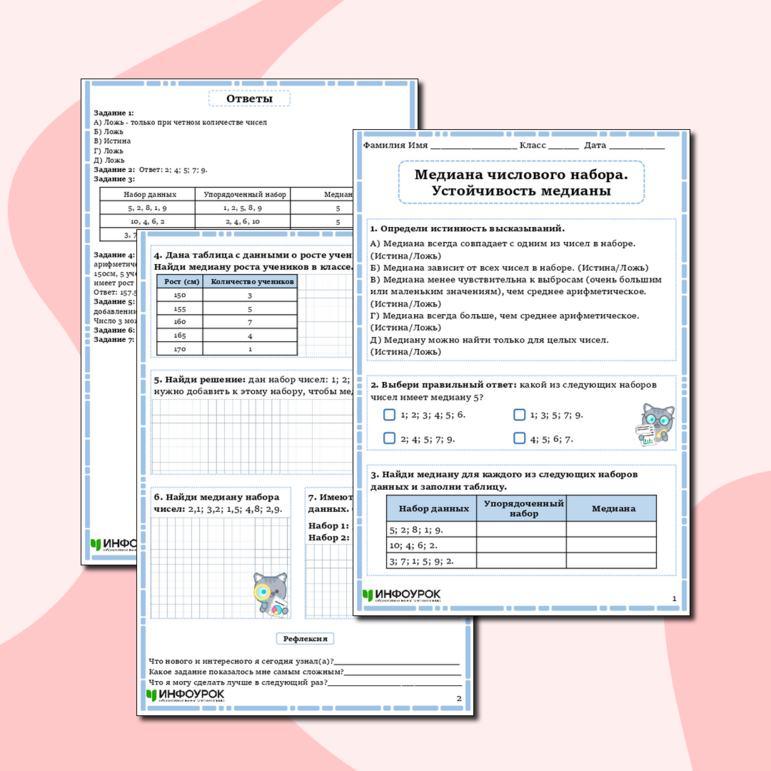Click the Упорядоченный набор header in task 3 table
The image size is (771, 771).
point(520,508)
